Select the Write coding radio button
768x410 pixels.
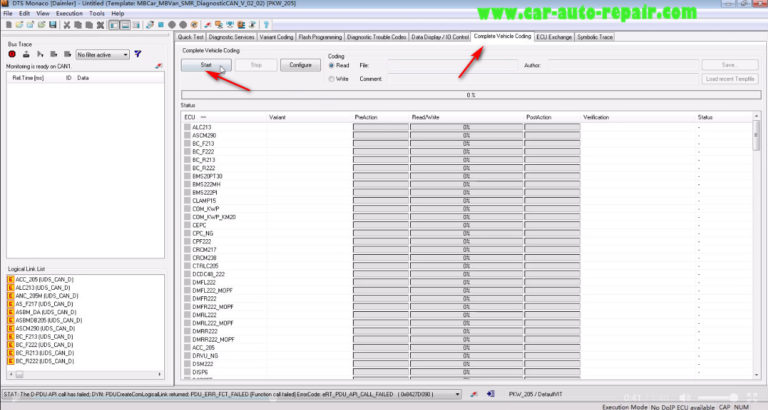[332, 77]
